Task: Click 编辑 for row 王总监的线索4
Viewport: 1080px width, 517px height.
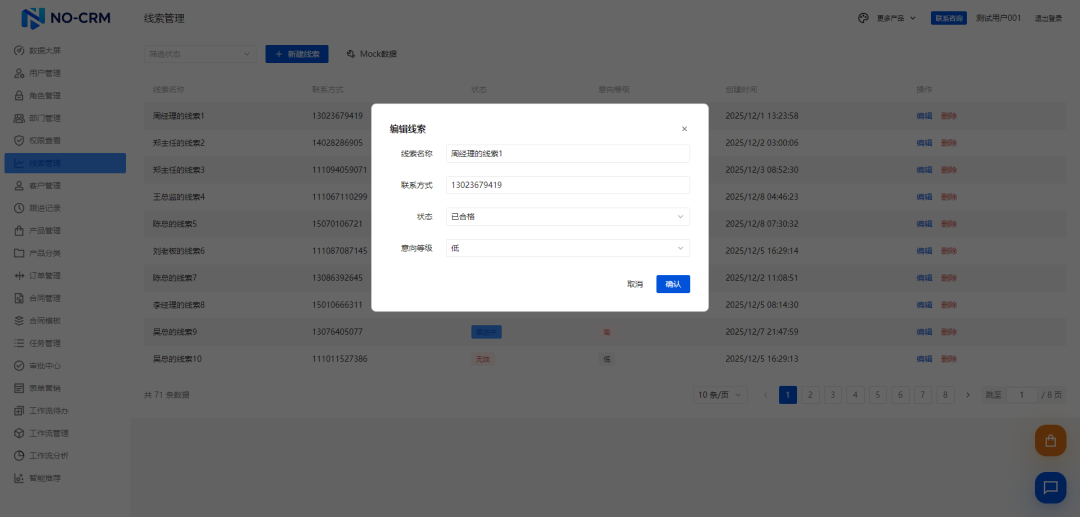Action: [924, 197]
